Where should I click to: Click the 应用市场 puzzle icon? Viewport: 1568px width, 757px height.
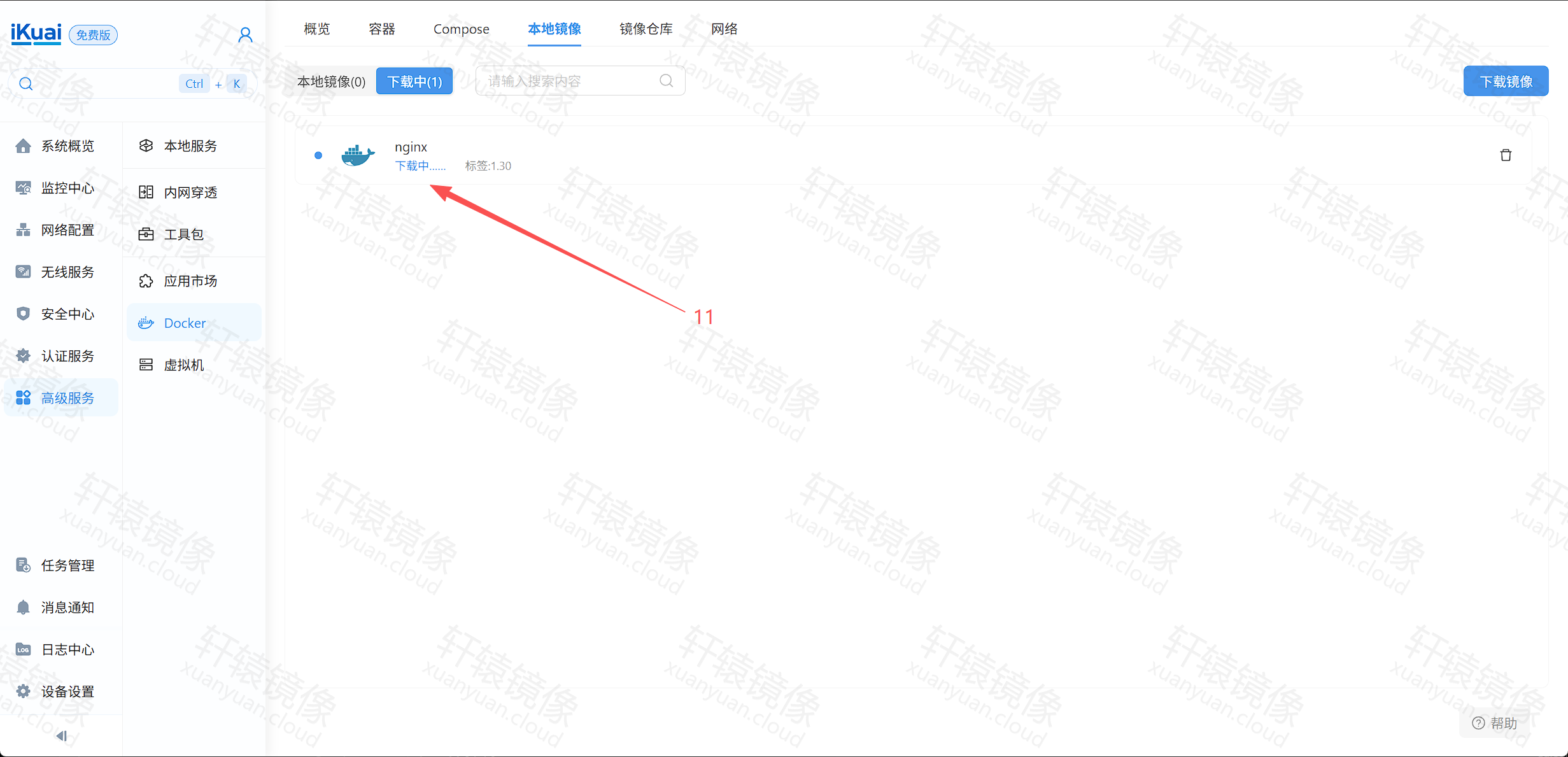point(146,281)
